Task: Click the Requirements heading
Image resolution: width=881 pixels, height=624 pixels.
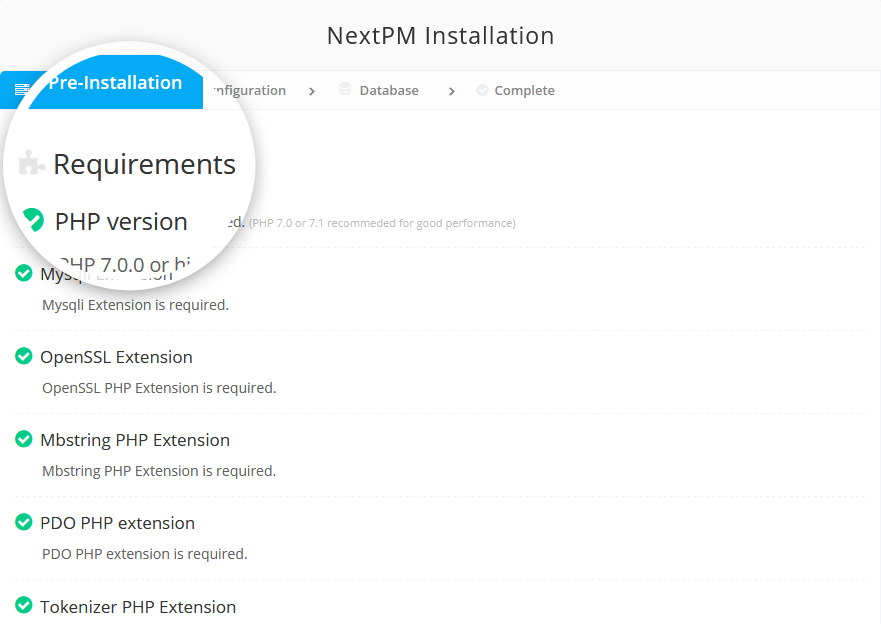Action: [144, 164]
